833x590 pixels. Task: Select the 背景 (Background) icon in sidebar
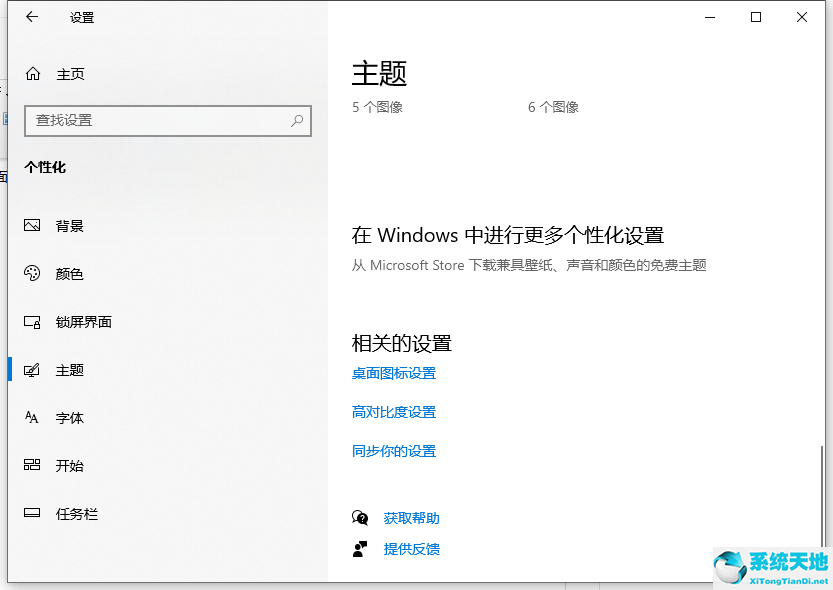pos(30,225)
